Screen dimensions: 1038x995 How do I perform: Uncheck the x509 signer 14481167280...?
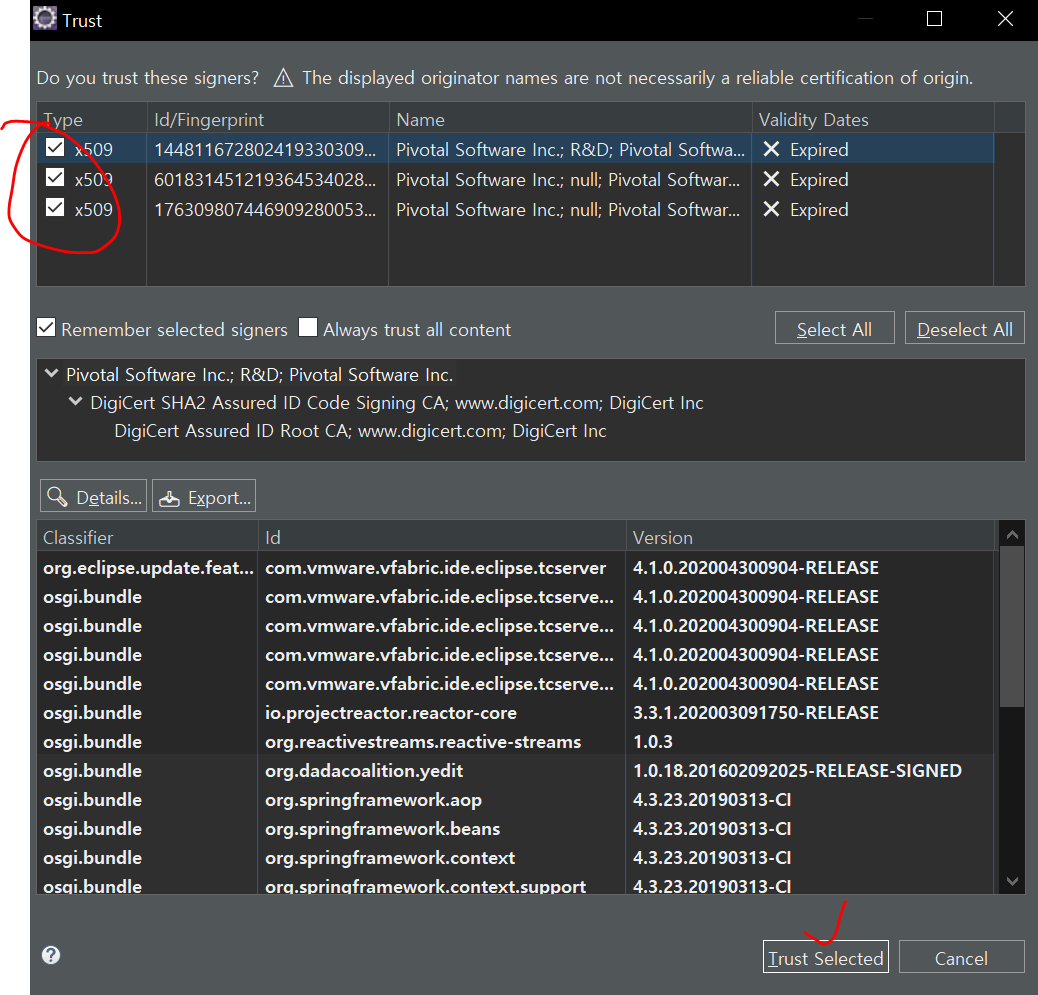click(x=55, y=148)
